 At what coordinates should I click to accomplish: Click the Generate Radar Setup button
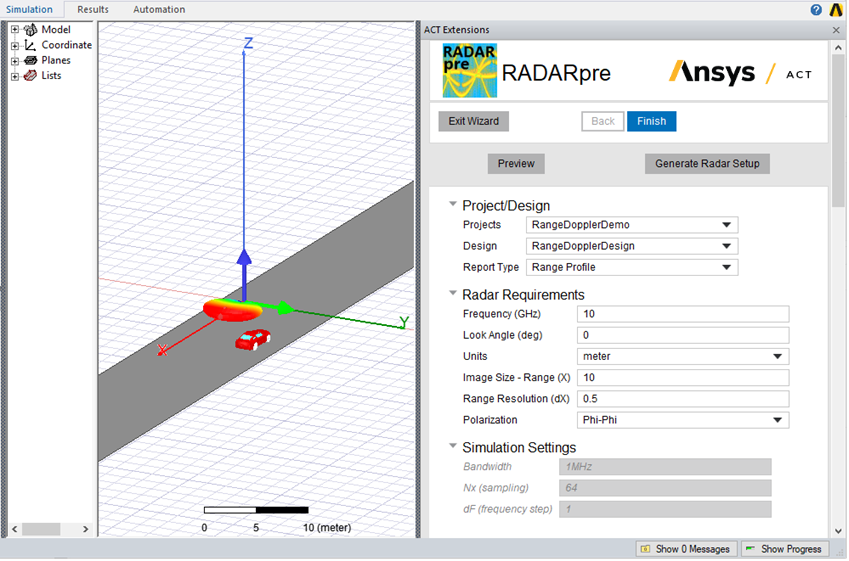(x=707, y=164)
